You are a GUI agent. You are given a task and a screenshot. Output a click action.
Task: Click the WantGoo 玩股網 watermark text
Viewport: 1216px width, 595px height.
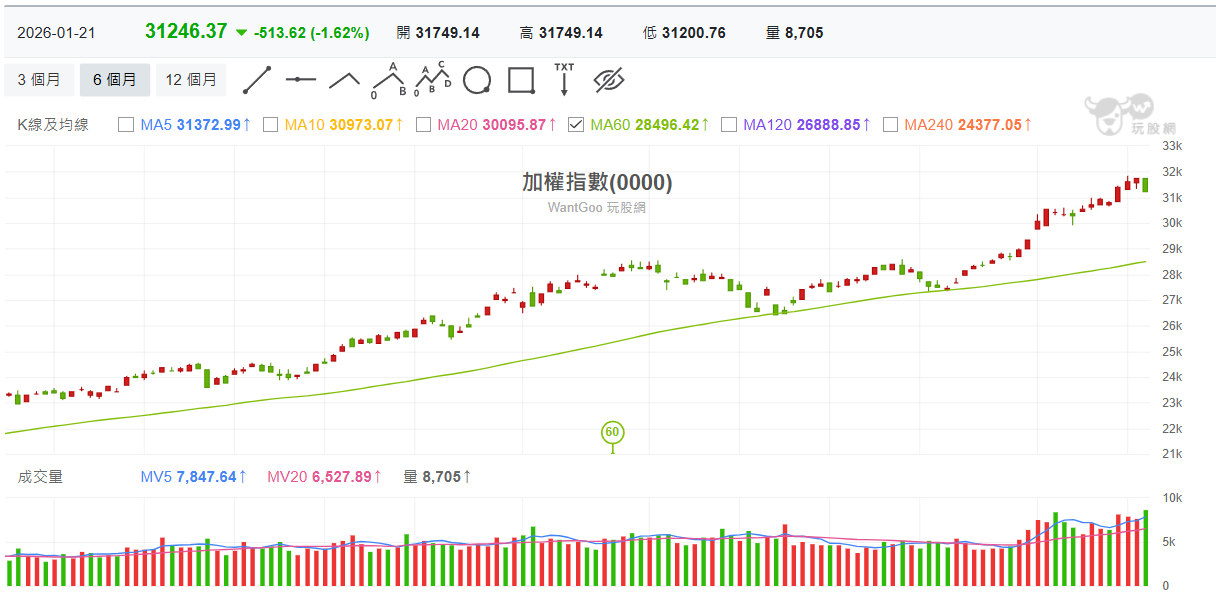coord(596,207)
